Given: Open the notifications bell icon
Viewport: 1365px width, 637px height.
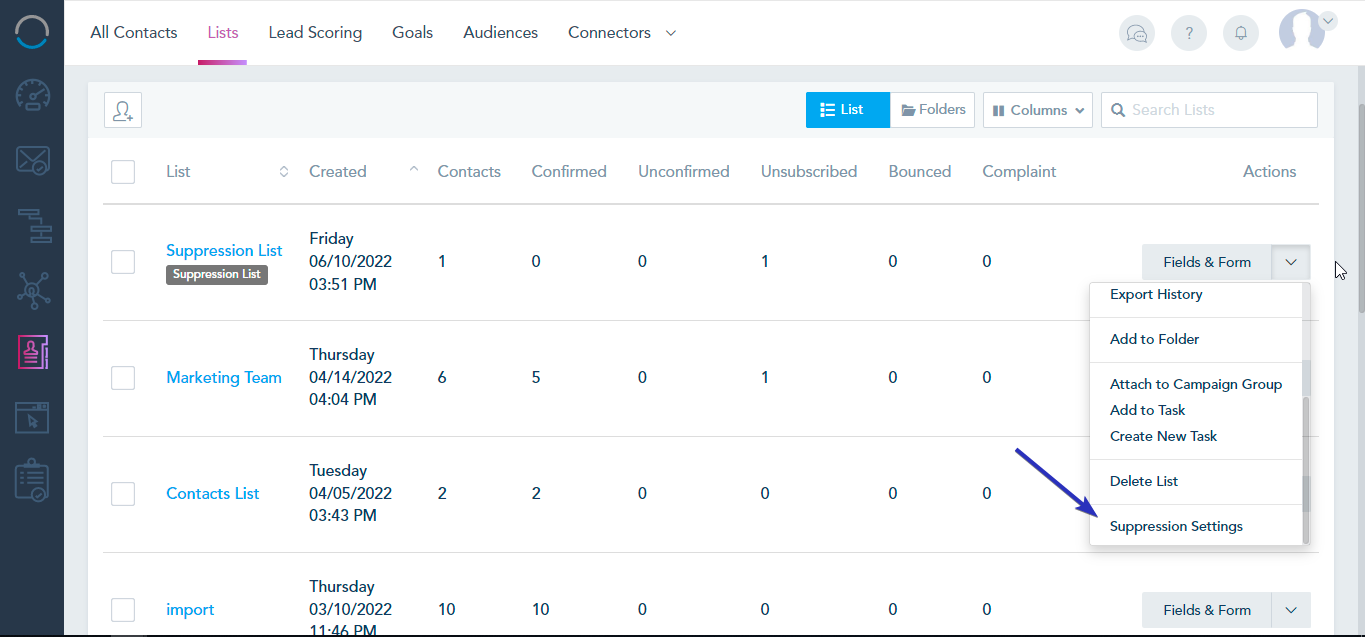Looking at the screenshot, I should pyautogui.click(x=1241, y=33).
